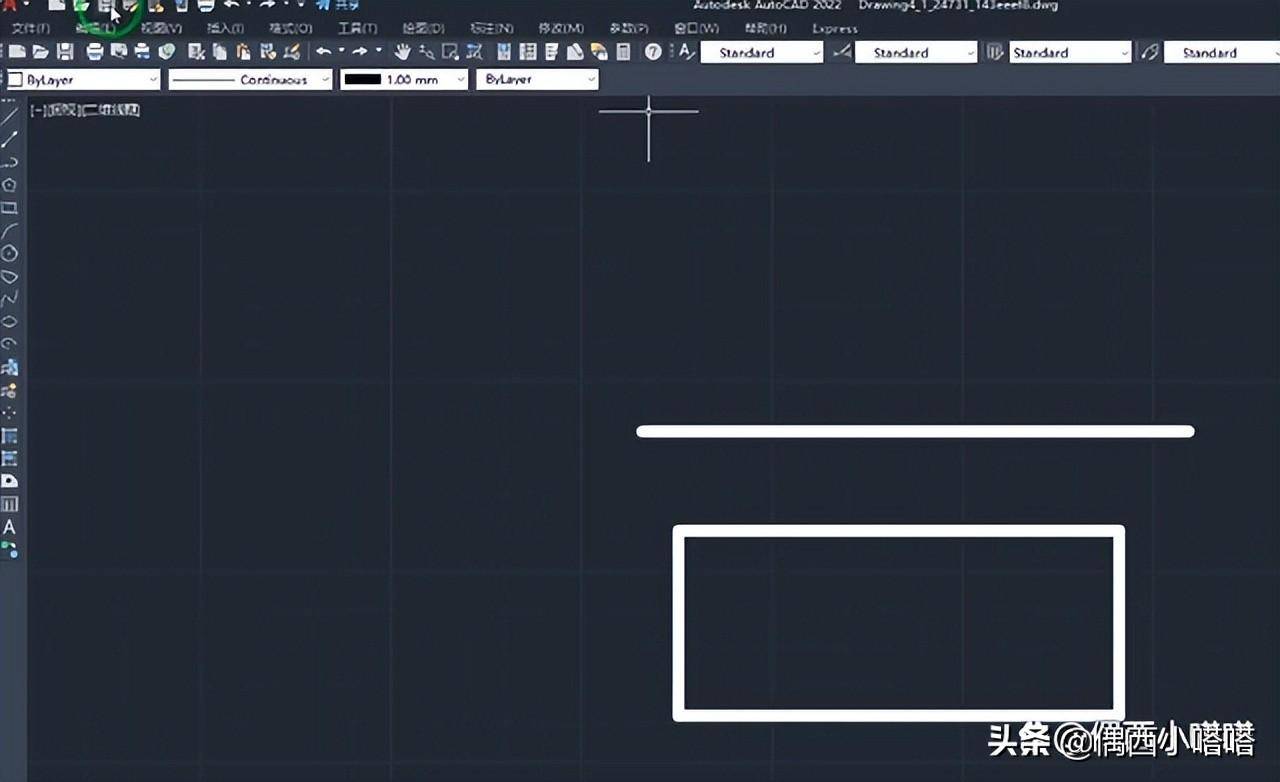Select the Construction Line tool
The image size is (1280, 782).
[10, 138]
